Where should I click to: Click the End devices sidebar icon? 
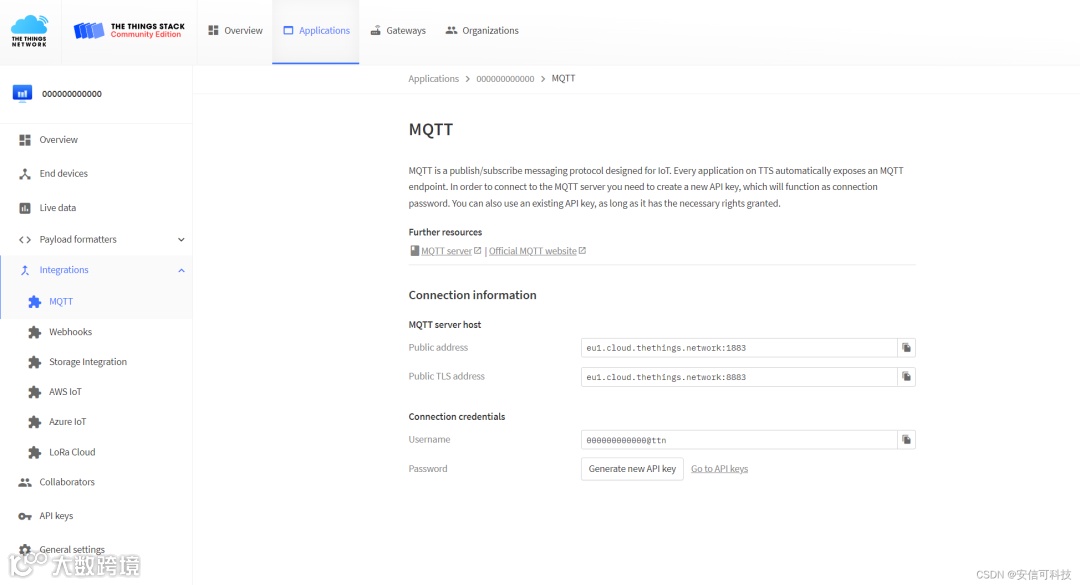click(25, 174)
